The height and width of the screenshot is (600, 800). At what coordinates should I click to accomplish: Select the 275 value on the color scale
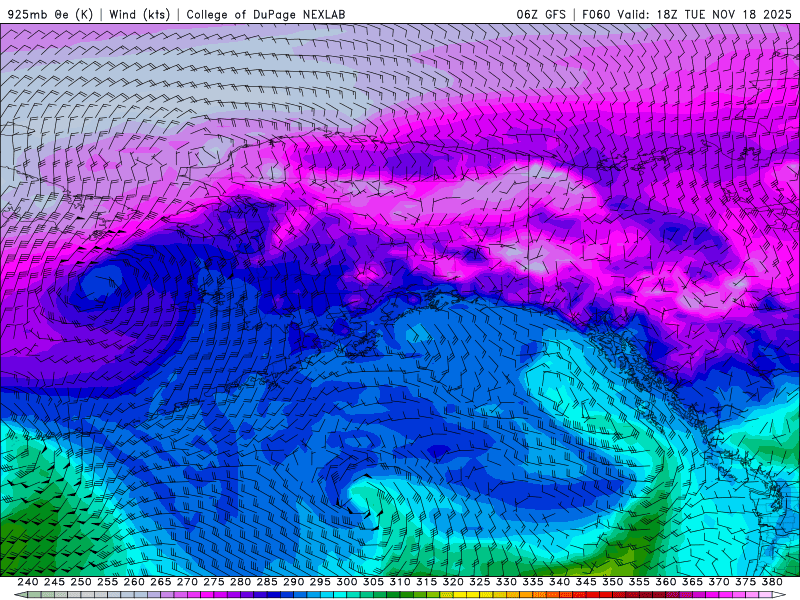[x=214, y=582]
